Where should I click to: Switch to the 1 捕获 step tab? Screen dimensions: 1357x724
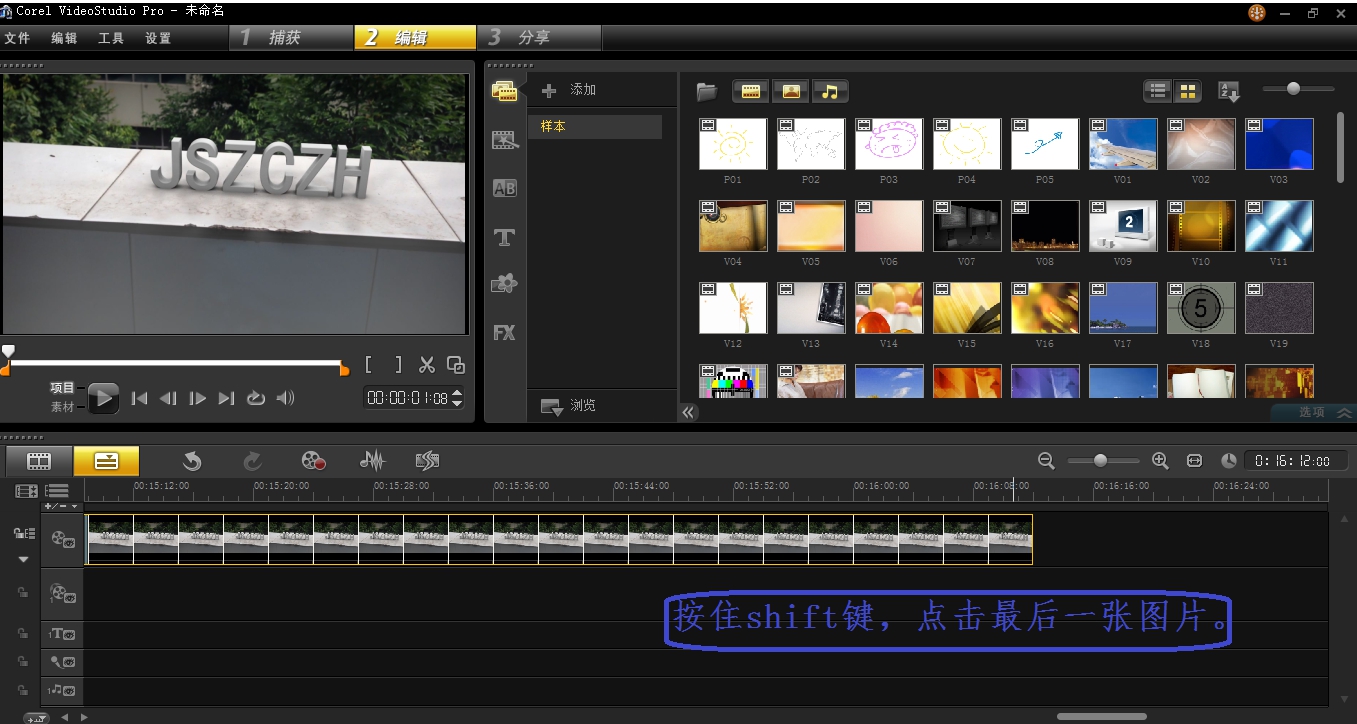point(291,37)
